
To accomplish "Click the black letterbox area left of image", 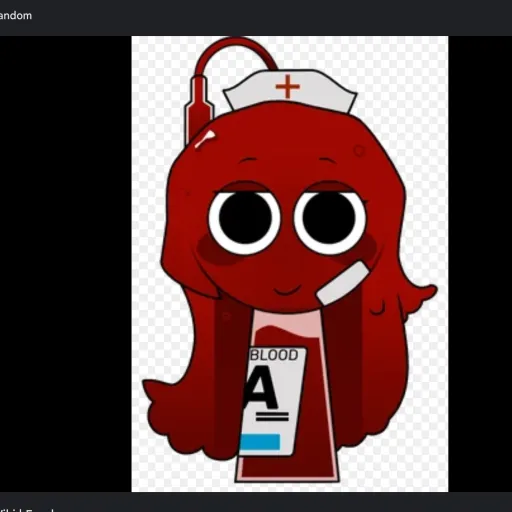I will pos(66,263).
